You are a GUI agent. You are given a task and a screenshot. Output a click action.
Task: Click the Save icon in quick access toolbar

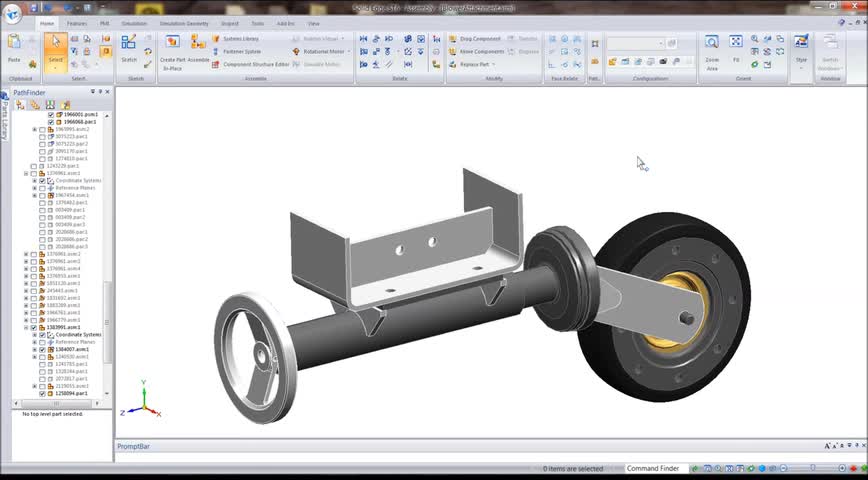[x=33, y=8]
